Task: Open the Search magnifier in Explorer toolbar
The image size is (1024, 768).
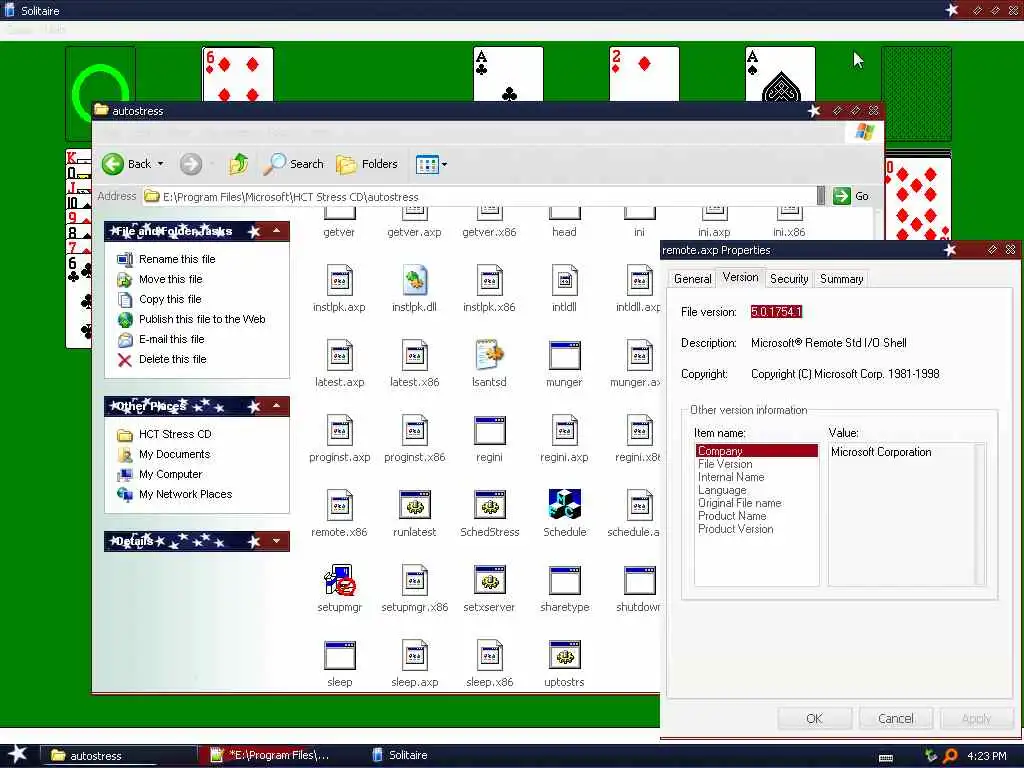Action: click(274, 164)
